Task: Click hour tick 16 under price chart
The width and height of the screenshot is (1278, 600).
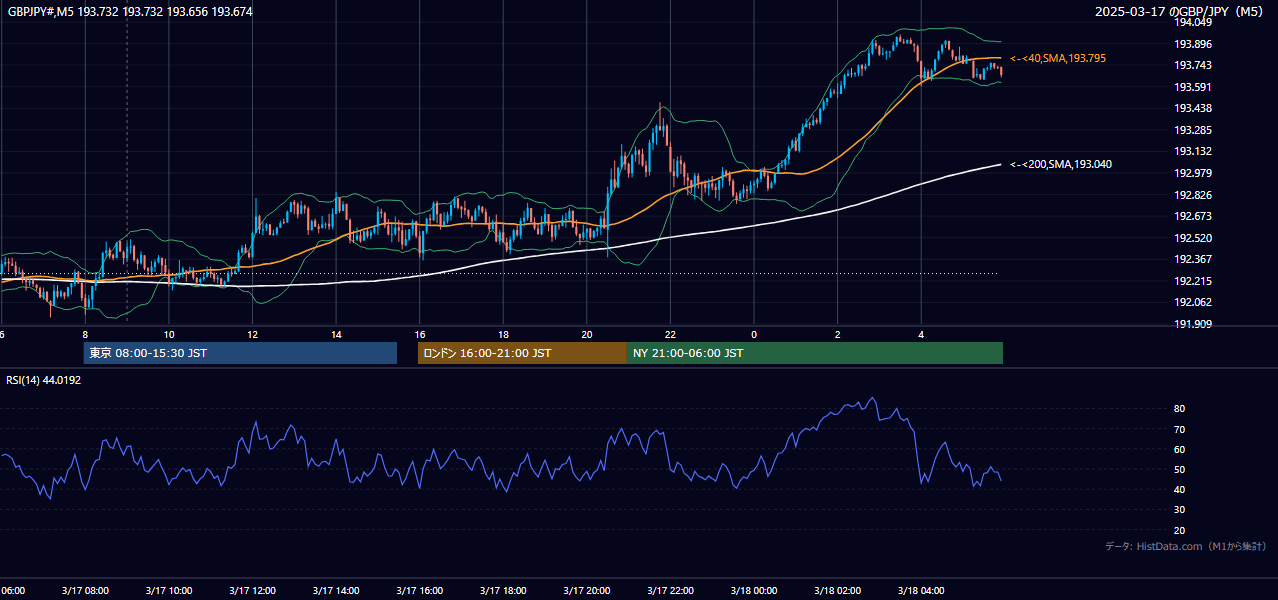Action: click(x=420, y=335)
